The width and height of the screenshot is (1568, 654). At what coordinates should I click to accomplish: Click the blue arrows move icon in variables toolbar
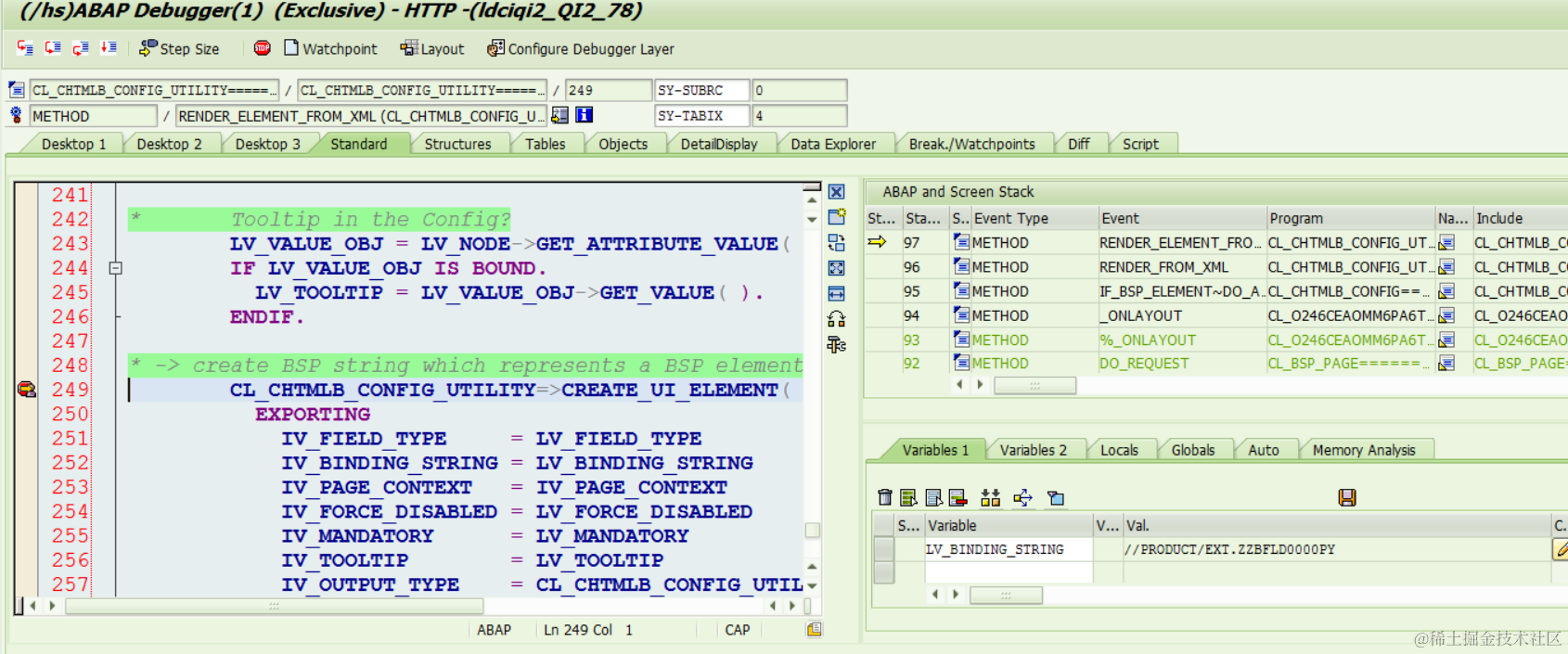coord(1022,498)
